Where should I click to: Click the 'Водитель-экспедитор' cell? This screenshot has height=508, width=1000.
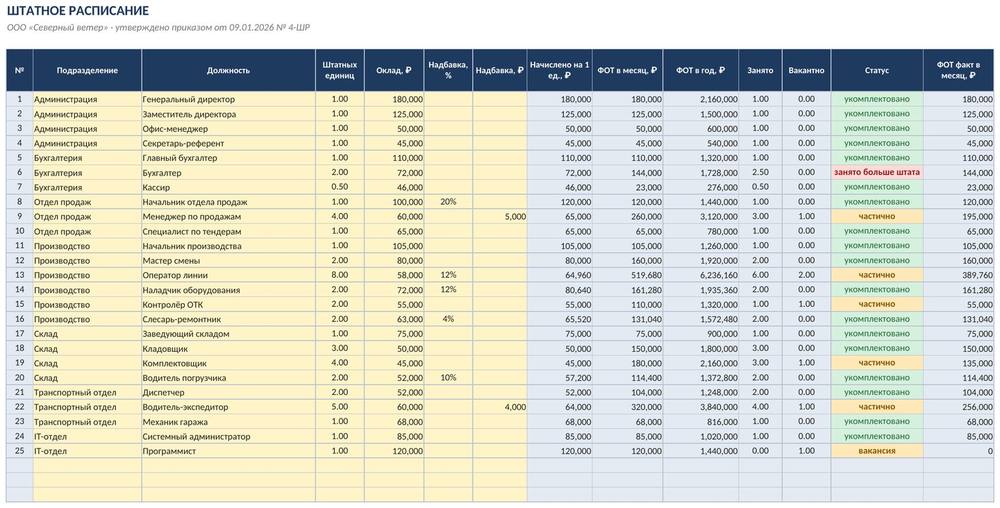coord(228,407)
